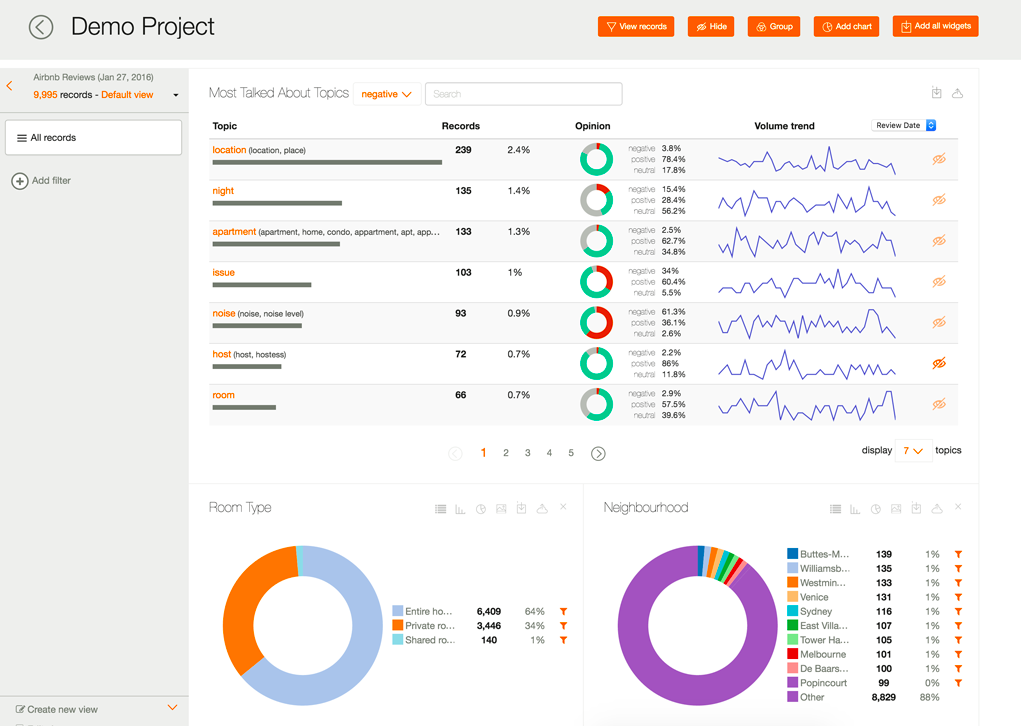Open the noise topic link
The height and width of the screenshot is (726, 1021).
[223, 313]
